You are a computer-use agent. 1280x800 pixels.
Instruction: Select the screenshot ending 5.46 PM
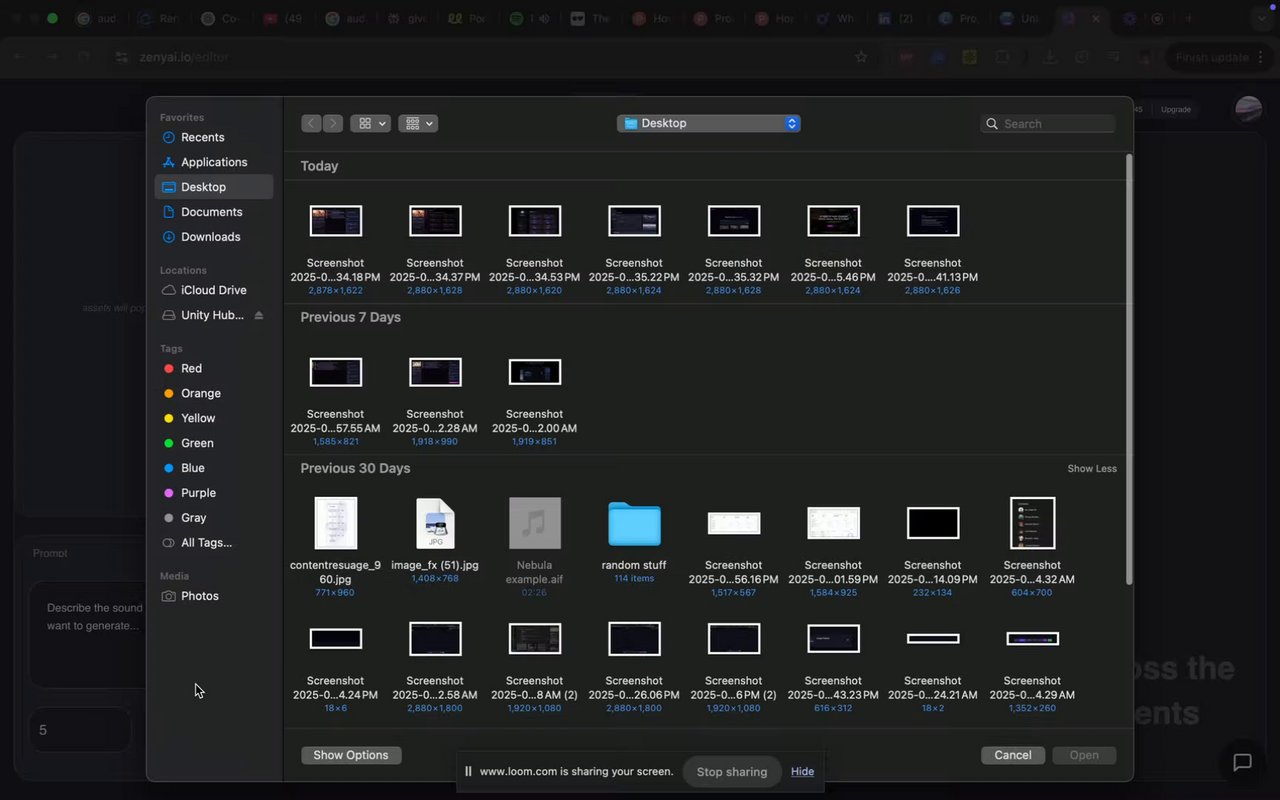(833, 221)
